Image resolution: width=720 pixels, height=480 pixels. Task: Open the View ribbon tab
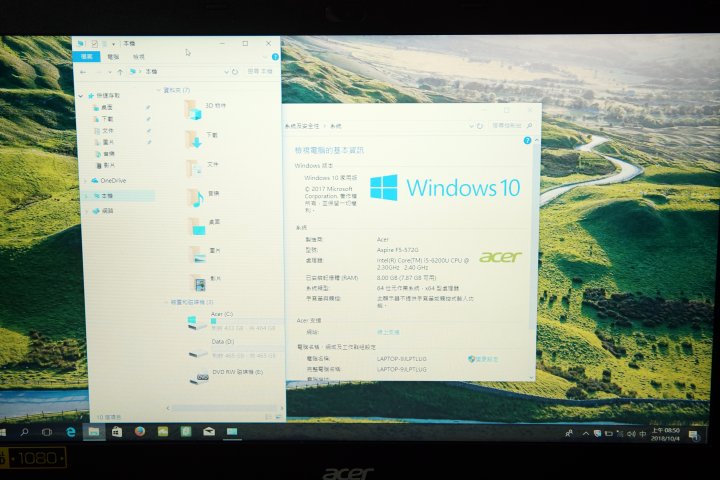point(138,57)
